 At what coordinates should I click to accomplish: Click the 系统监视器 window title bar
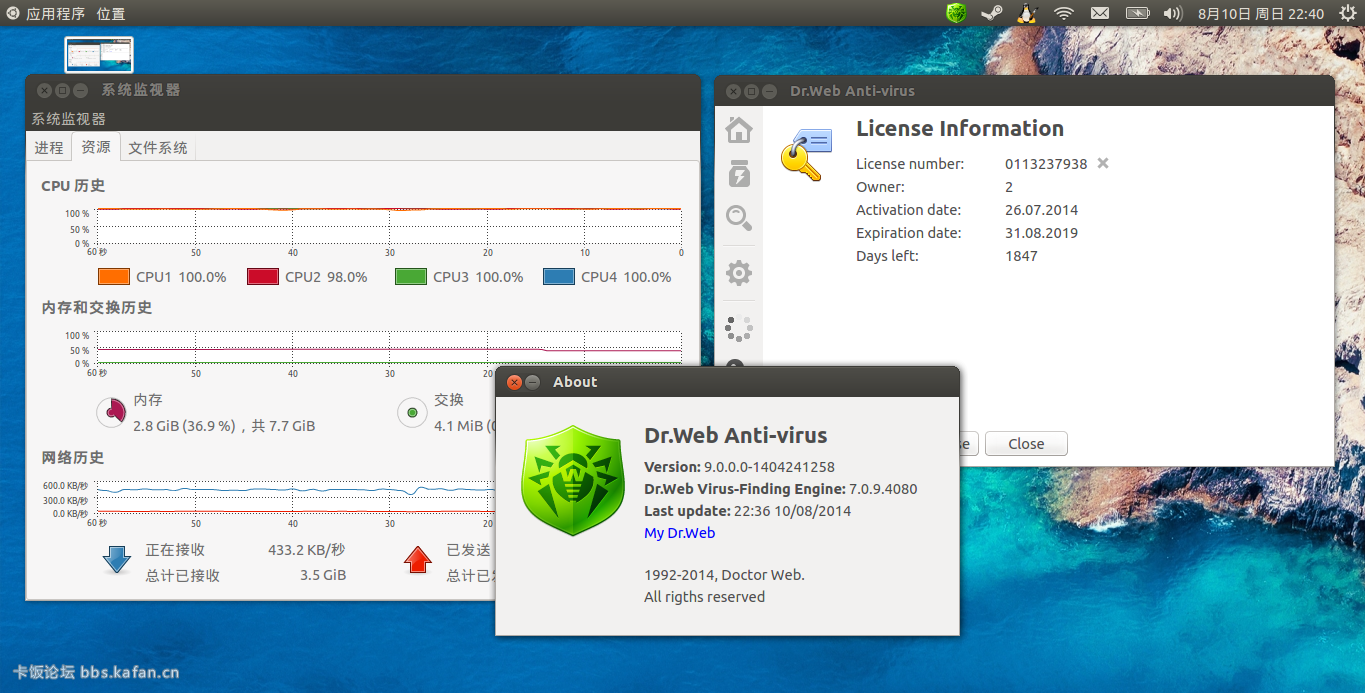click(363, 90)
